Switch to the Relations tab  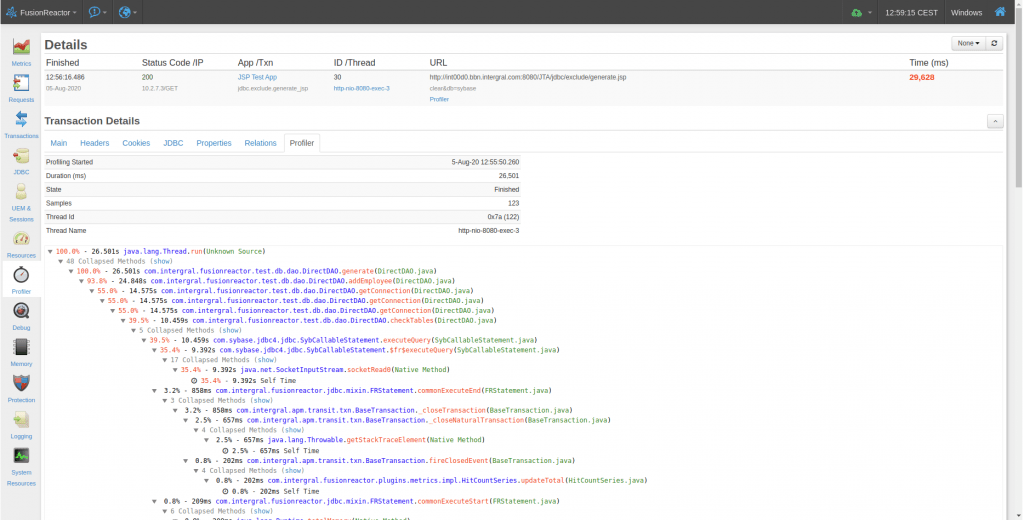tap(261, 143)
